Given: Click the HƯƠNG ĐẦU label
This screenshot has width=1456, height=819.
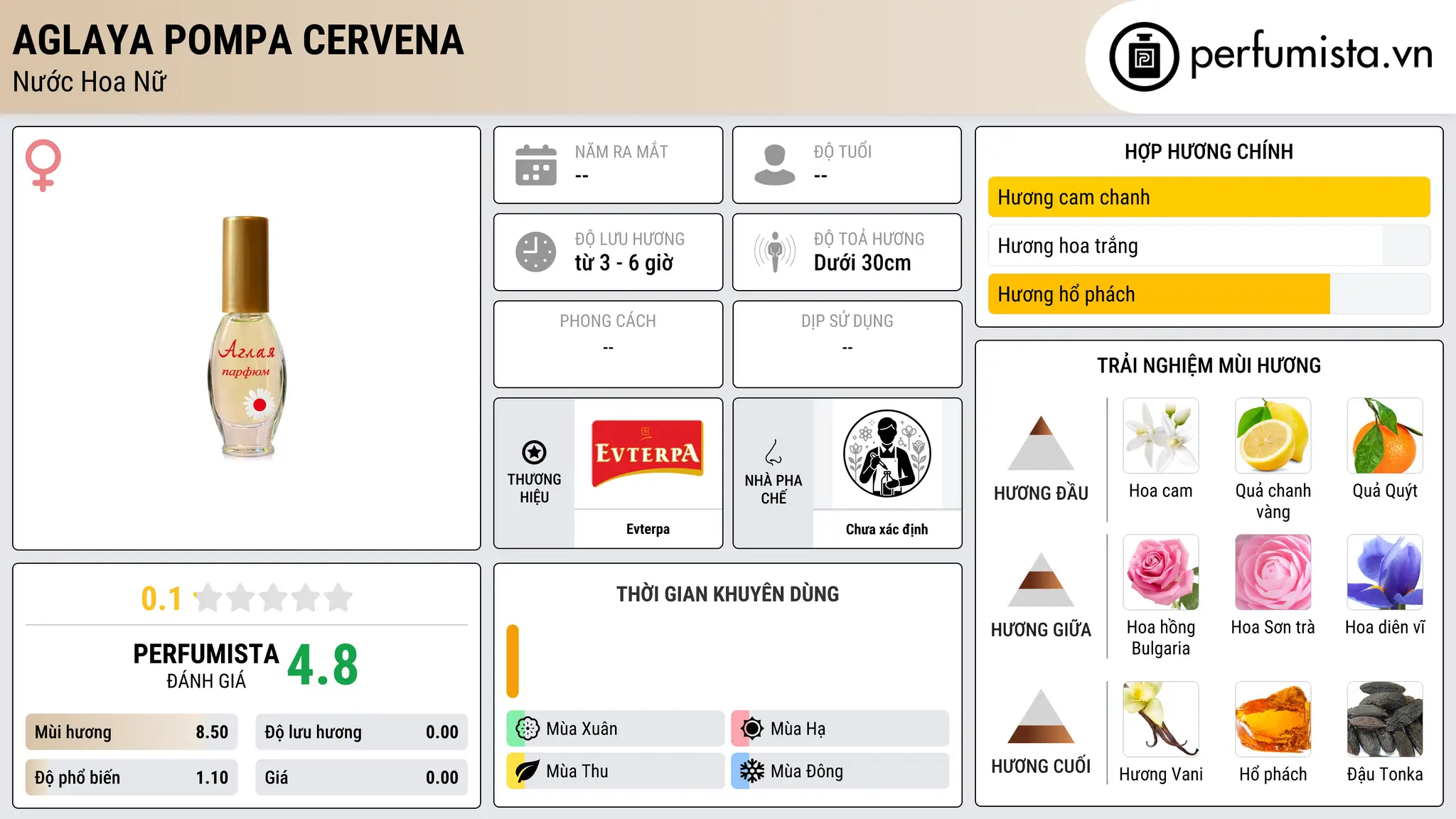Looking at the screenshot, I should tap(1041, 493).
